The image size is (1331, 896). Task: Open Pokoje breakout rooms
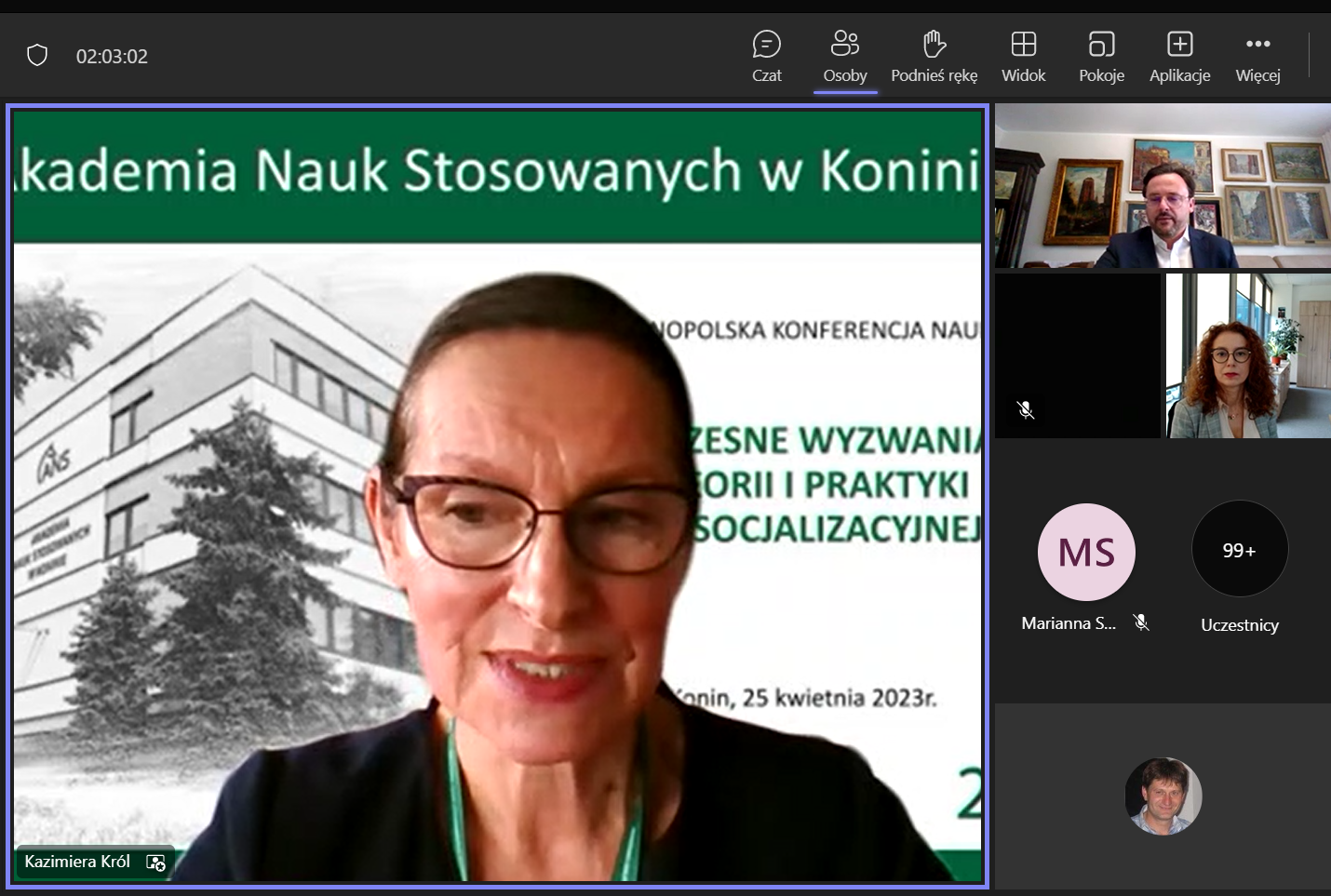tap(1101, 56)
